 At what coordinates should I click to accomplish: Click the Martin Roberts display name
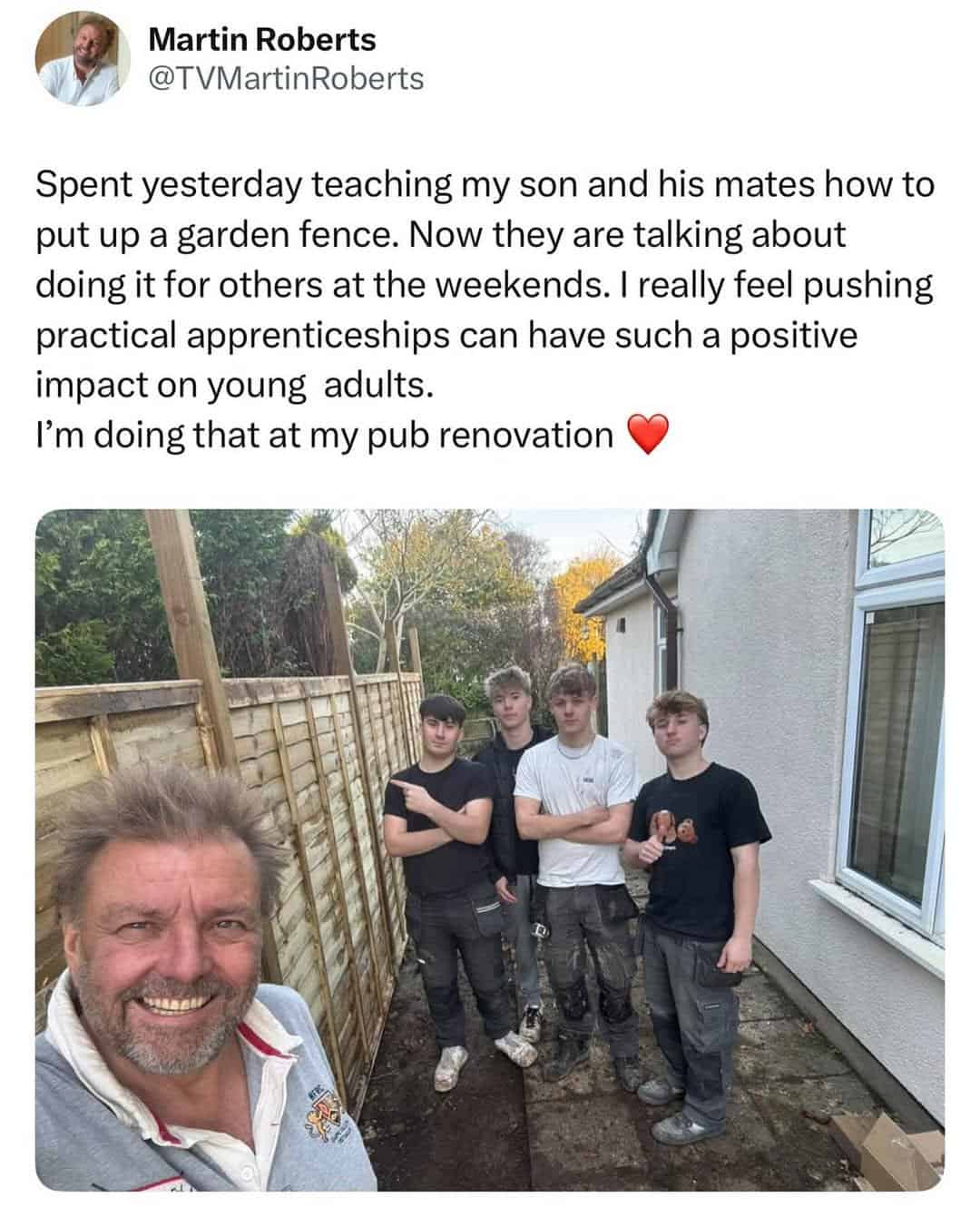pyautogui.click(x=261, y=39)
